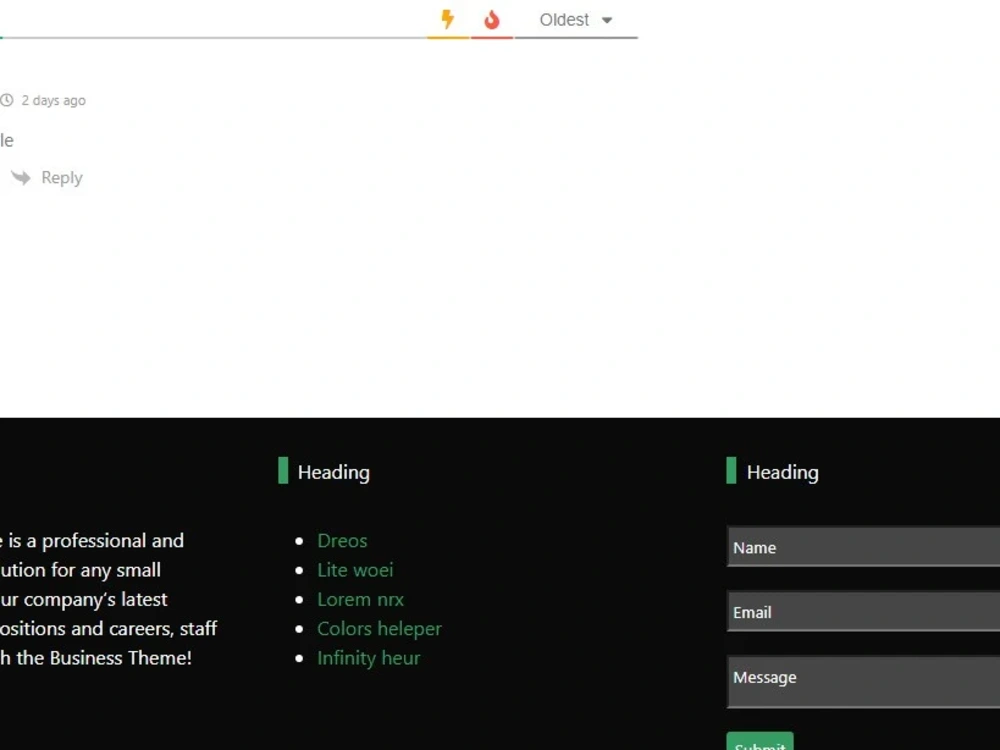The height and width of the screenshot is (750, 1000).
Task: Click the curved reply arrow icon
Action: point(21,177)
